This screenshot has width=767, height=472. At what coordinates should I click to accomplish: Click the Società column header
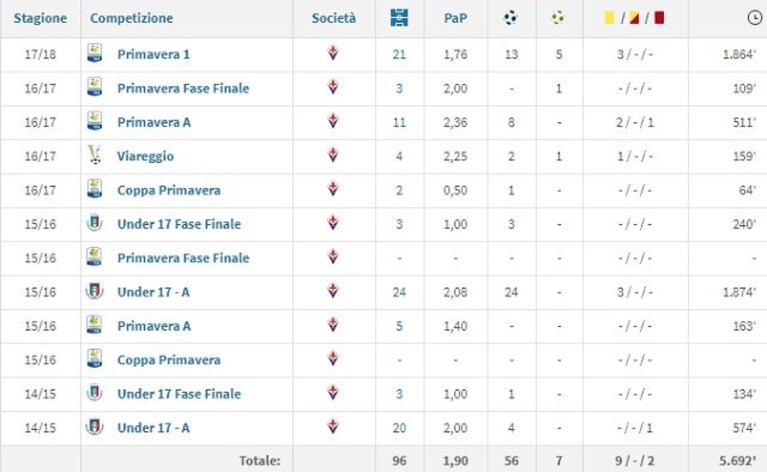(x=334, y=18)
